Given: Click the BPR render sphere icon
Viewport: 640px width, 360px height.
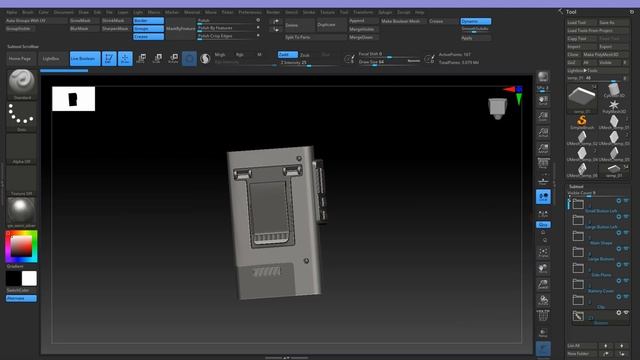Looking at the screenshot, I should click(543, 77).
